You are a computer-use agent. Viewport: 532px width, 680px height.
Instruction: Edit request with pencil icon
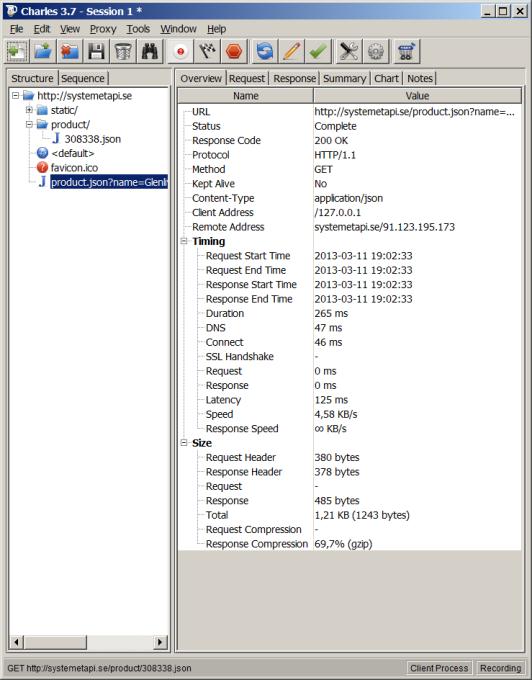pos(291,52)
